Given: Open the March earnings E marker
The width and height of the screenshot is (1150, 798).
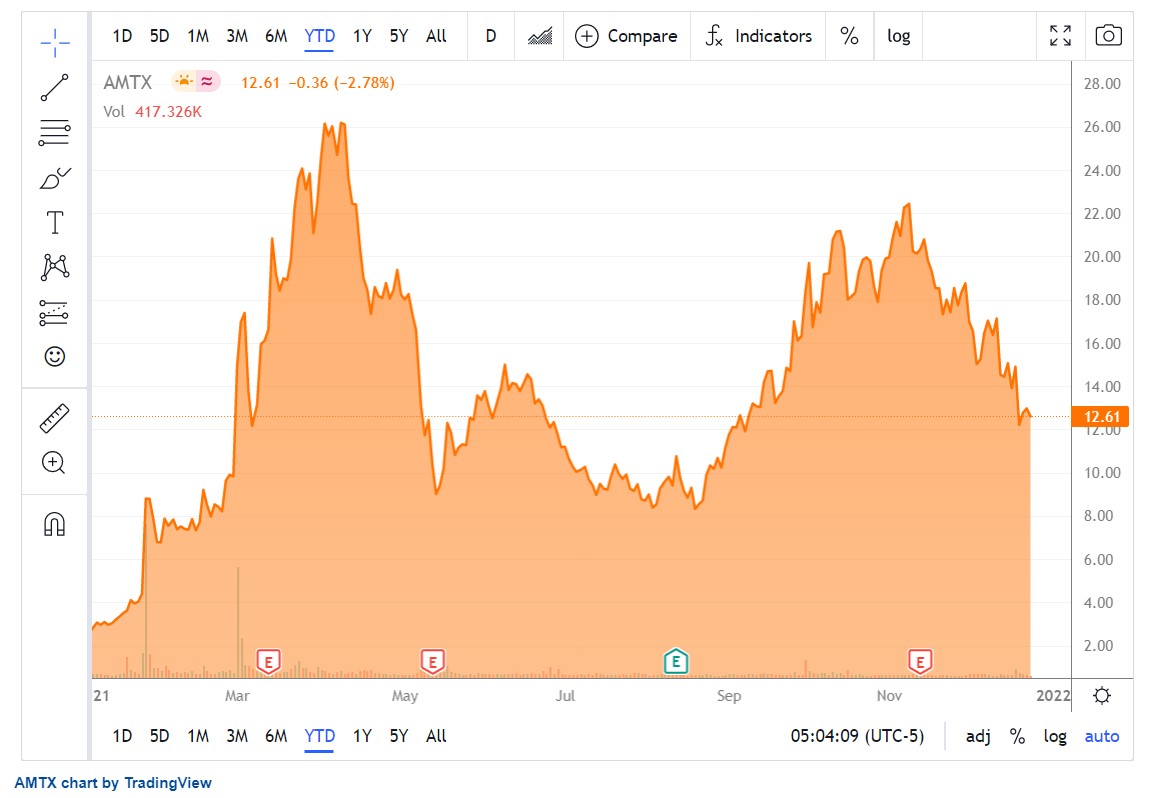Looking at the screenshot, I should point(268,662).
